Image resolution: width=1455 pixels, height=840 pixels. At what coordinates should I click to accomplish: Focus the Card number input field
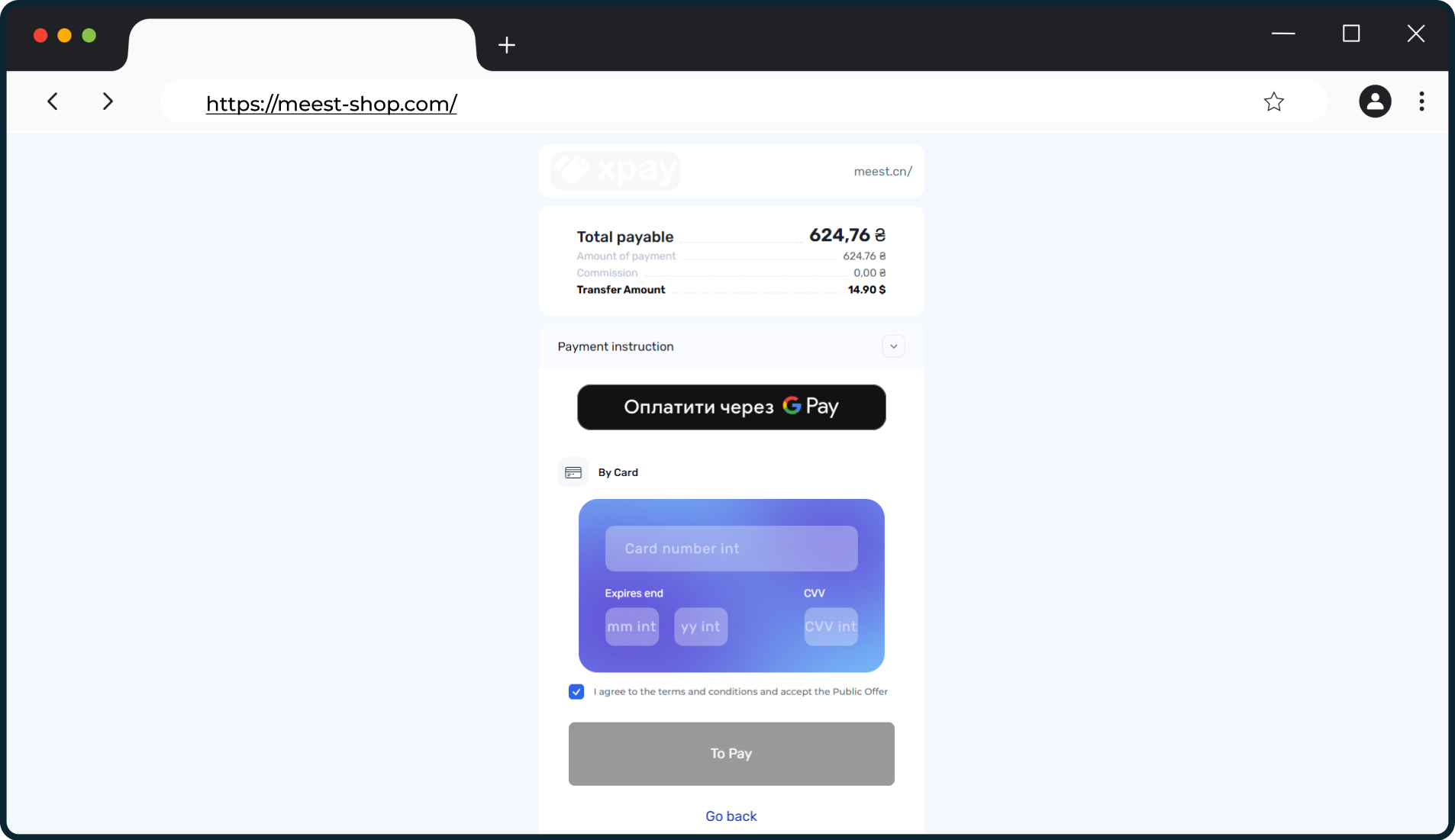[x=731, y=549]
